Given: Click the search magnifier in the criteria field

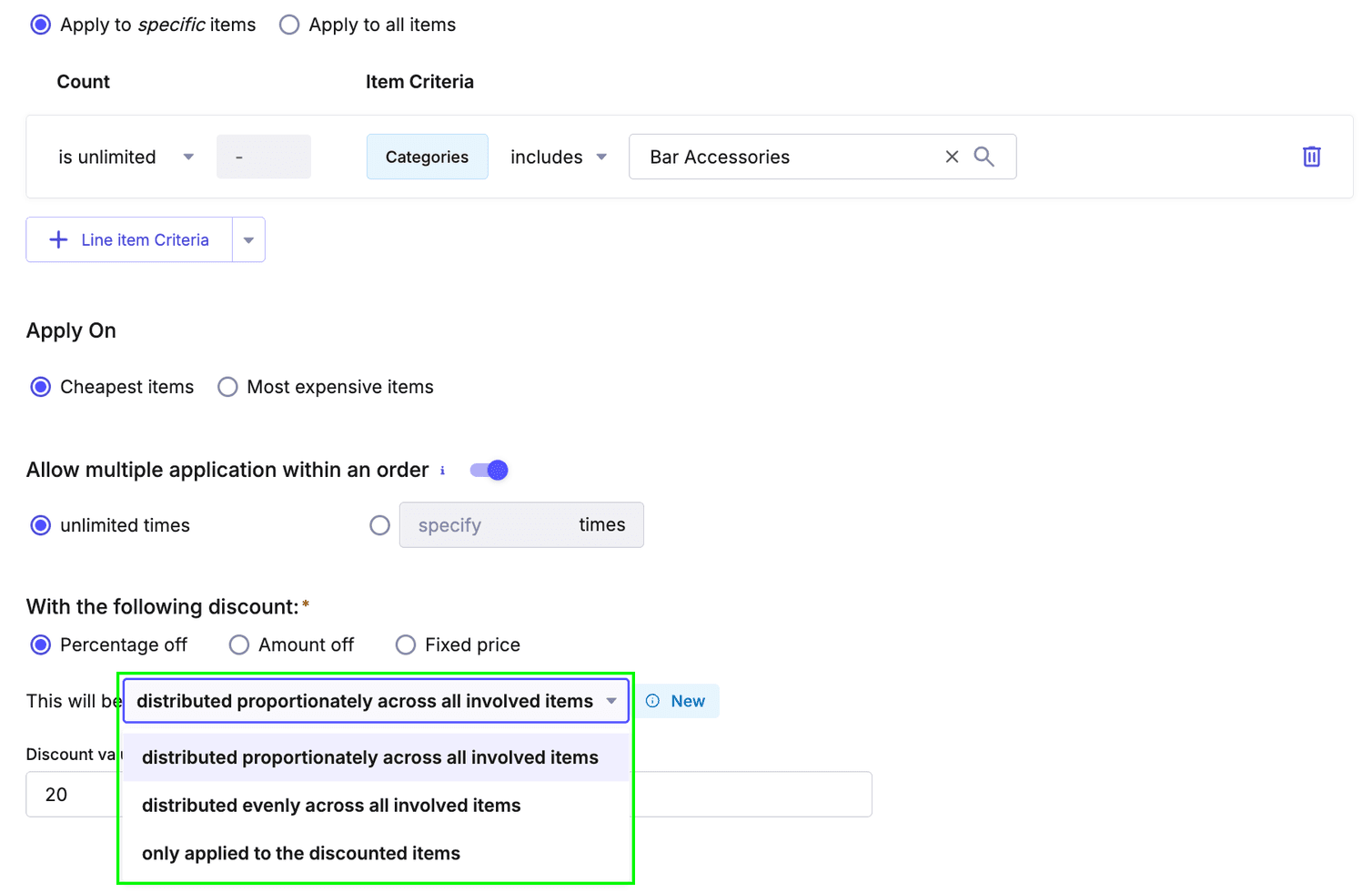Looking at the screenshot, I should point(984,157).
